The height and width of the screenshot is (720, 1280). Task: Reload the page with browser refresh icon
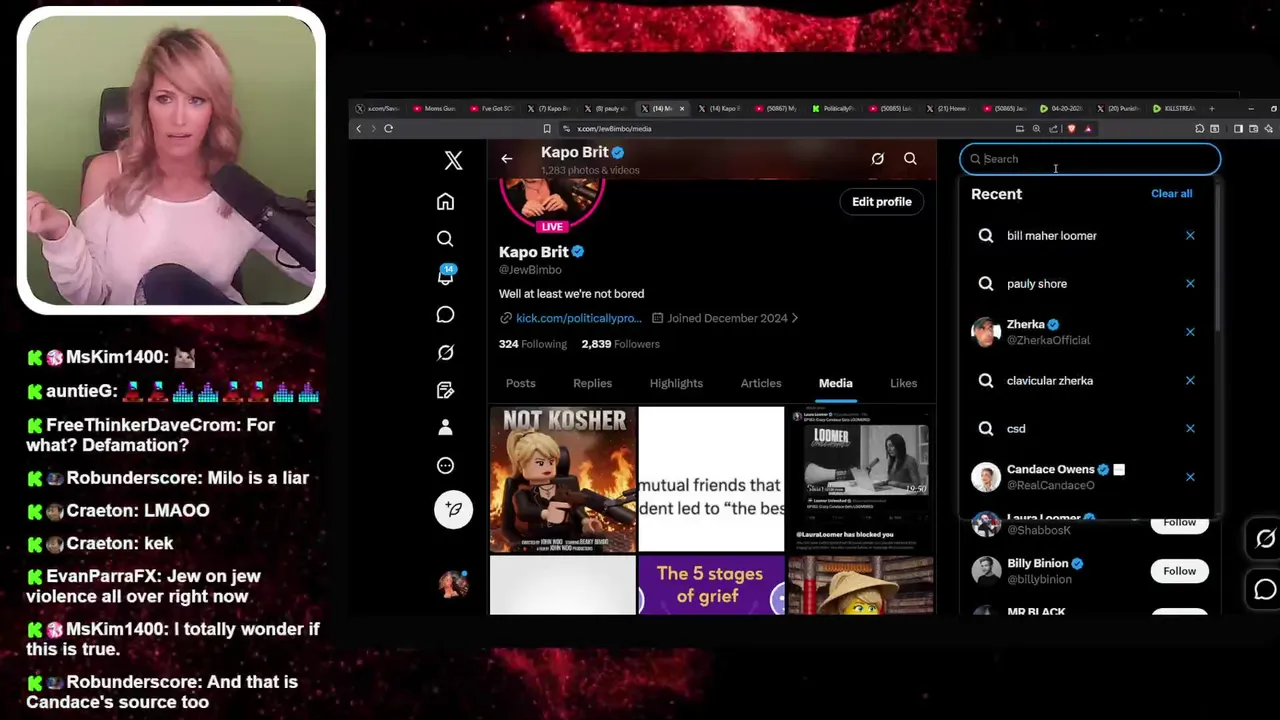point(388,128)
